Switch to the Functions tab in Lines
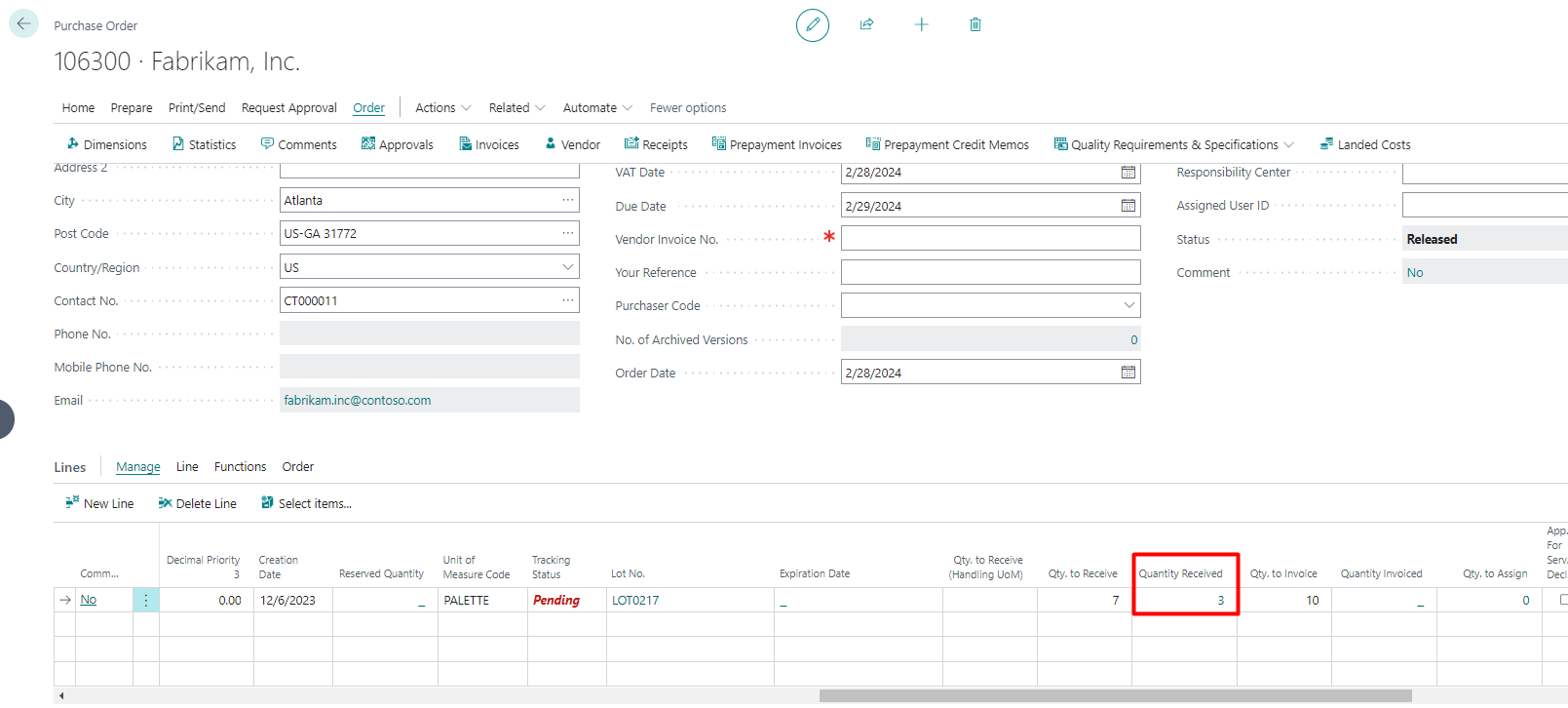The image size is (1568, 708). click(240, 467)
